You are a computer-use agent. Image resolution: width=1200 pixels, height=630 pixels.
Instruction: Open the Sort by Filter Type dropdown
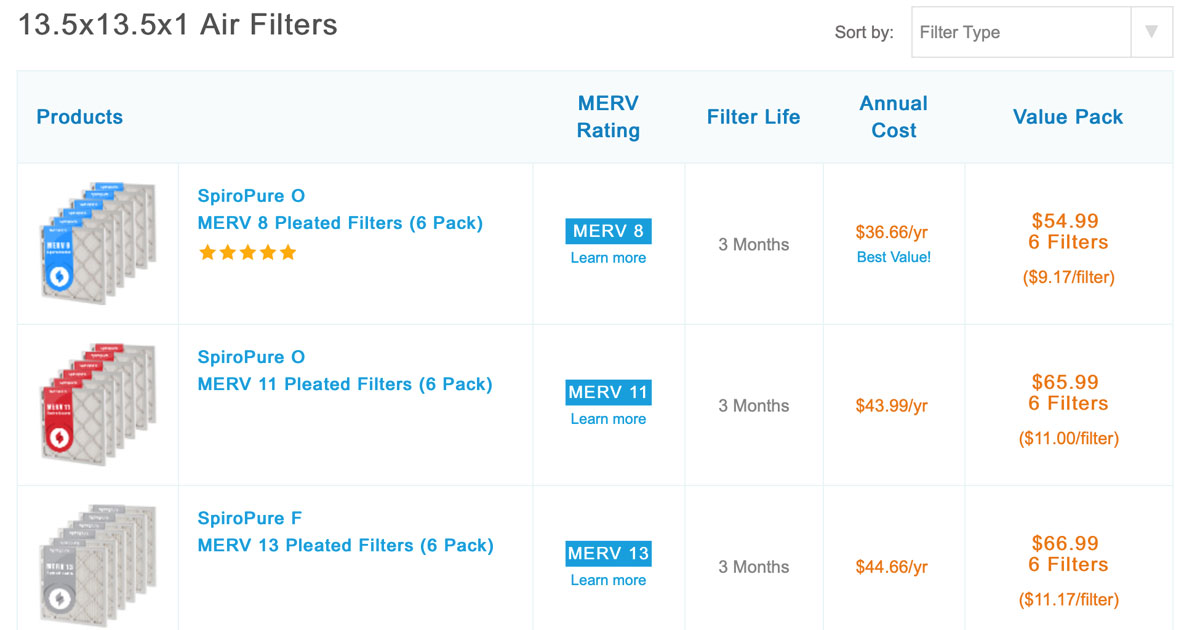pos(1041,32)
